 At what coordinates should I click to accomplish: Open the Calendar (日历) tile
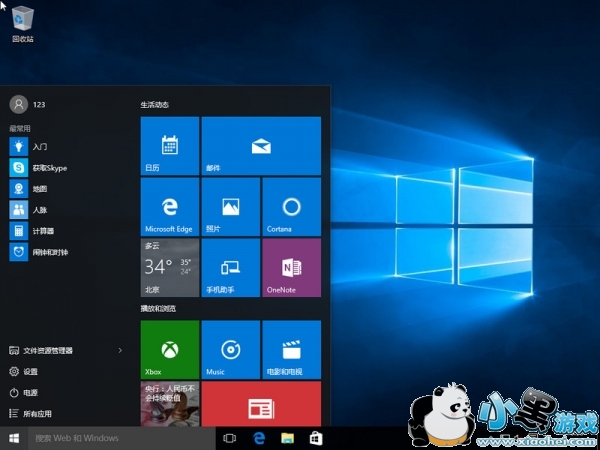pyautogui.click(x=169, y=146)
